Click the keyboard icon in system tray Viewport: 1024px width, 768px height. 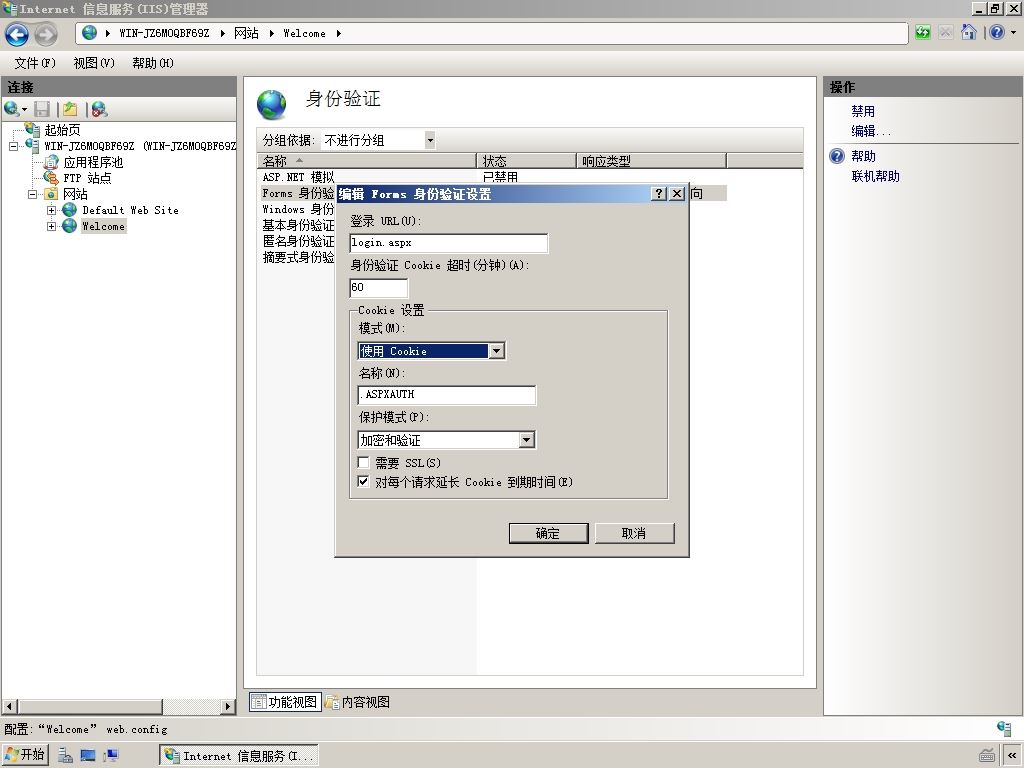pos(987,755)
